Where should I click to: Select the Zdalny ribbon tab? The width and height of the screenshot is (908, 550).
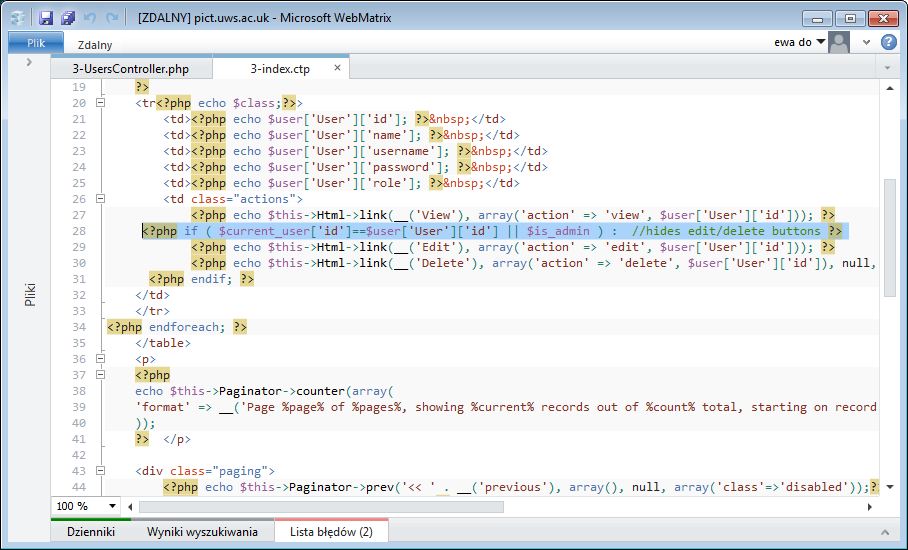[95, 45]
